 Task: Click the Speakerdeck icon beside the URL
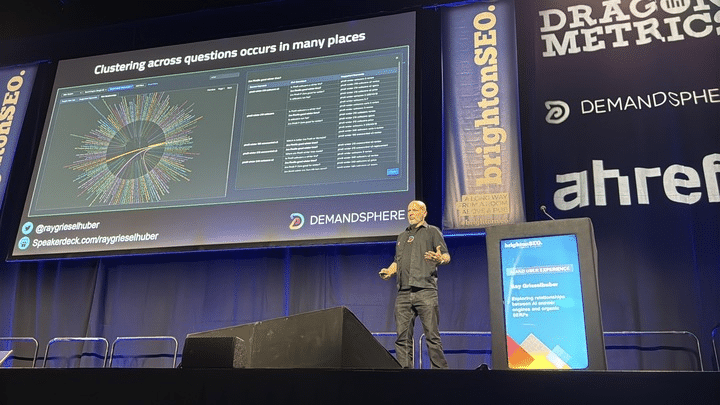click(25, 242)
